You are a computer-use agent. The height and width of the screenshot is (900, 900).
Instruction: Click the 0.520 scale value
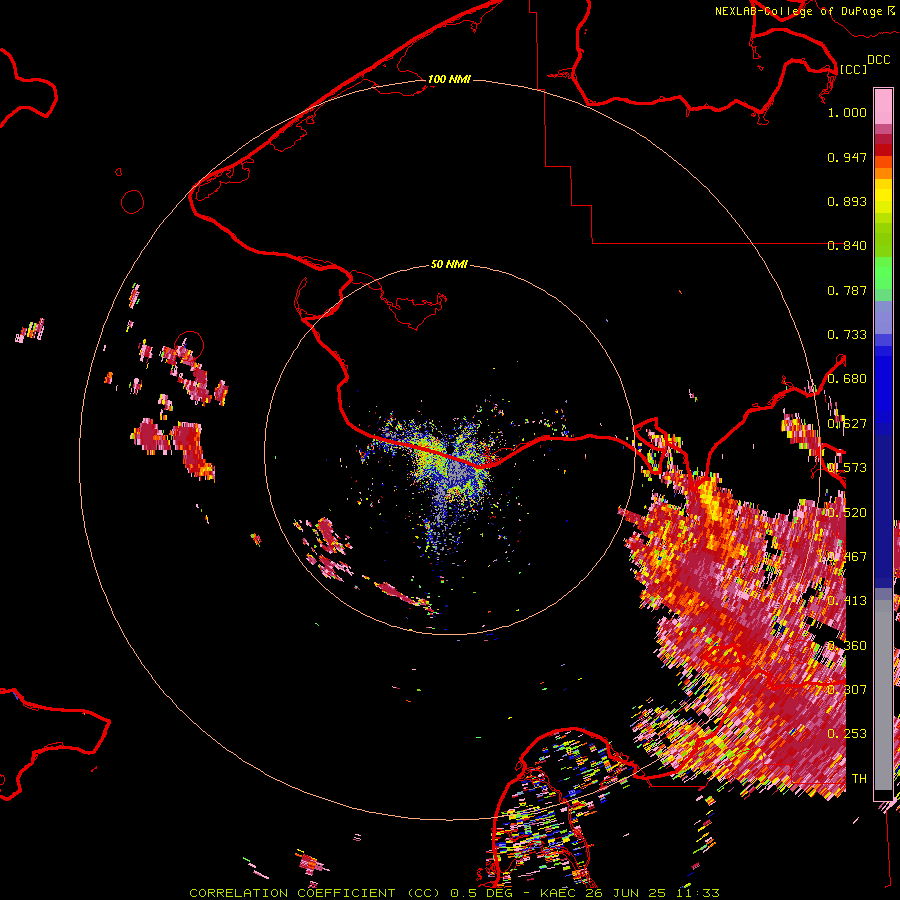[x=847, y=512]
